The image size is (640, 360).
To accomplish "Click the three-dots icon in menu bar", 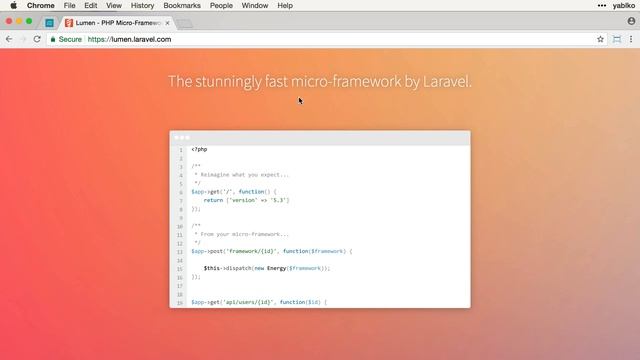I will point(602,5).
